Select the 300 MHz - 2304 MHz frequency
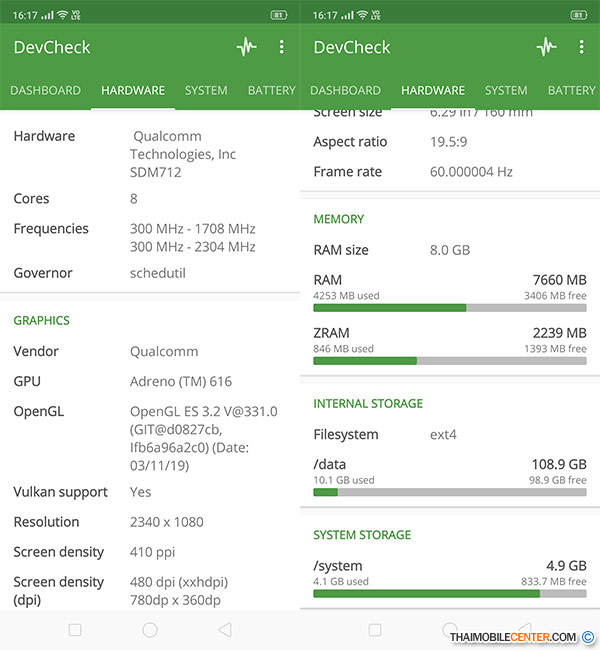600x650 pixels. coord(193,247)
